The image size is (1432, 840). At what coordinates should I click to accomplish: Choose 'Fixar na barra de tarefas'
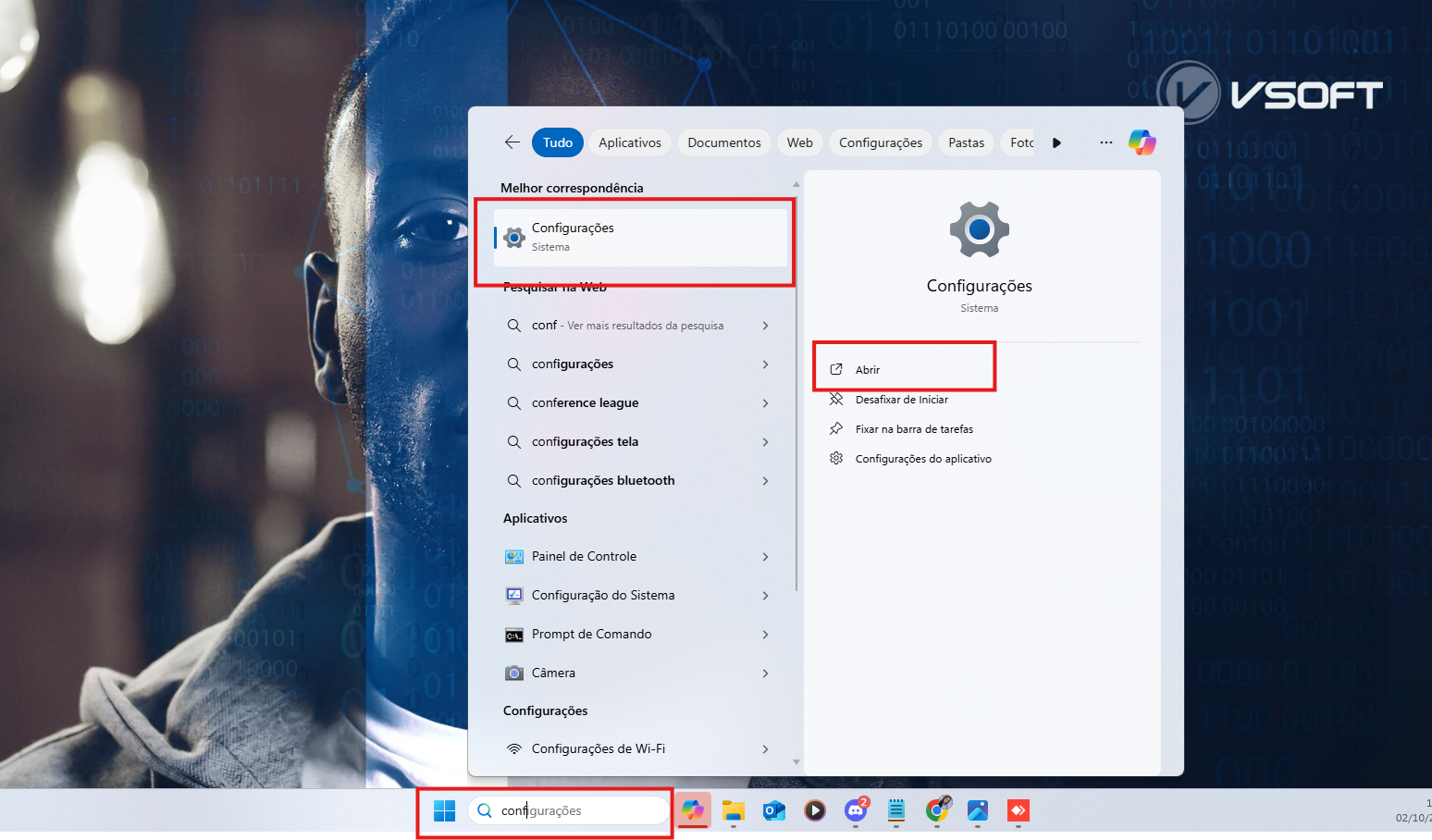click(913, 429)
